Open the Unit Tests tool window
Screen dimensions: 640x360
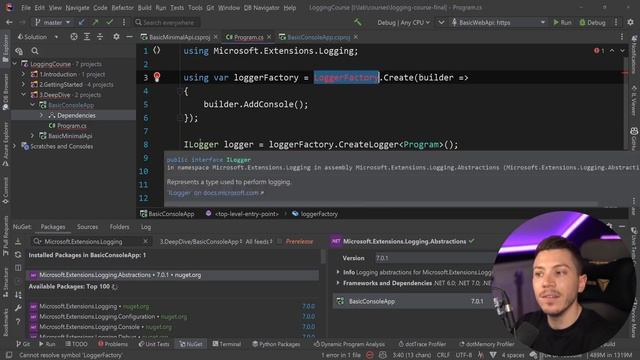pos(153,344)
